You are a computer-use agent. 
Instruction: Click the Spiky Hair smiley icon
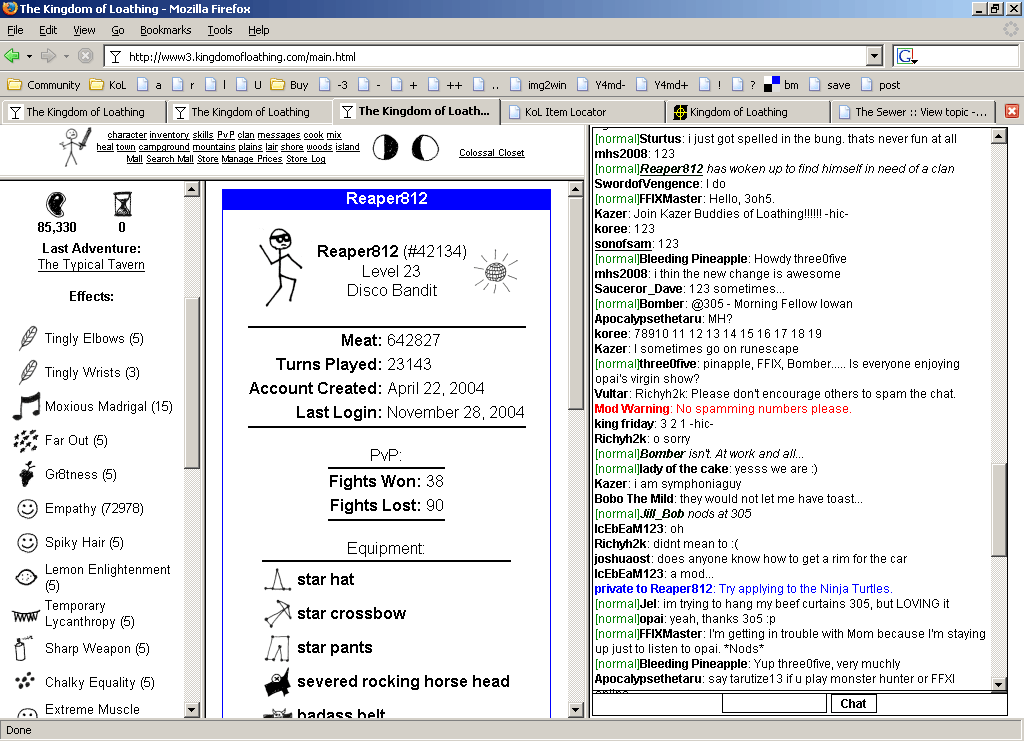pyautogui.click(x=27, y=543)
